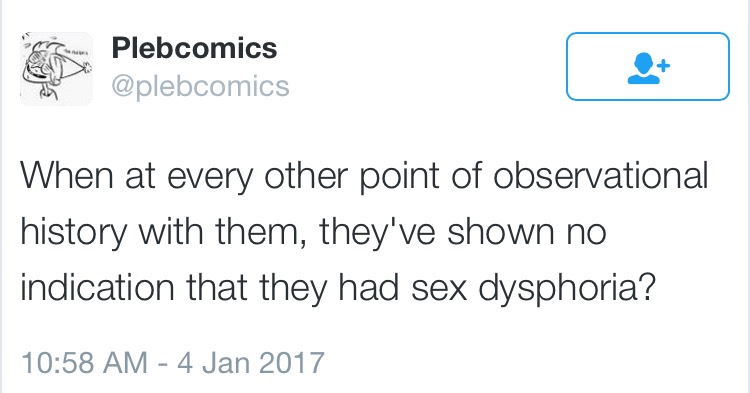The image size is (750, 393).
Task: Click the follow user icon button
Action: (648, 66)
